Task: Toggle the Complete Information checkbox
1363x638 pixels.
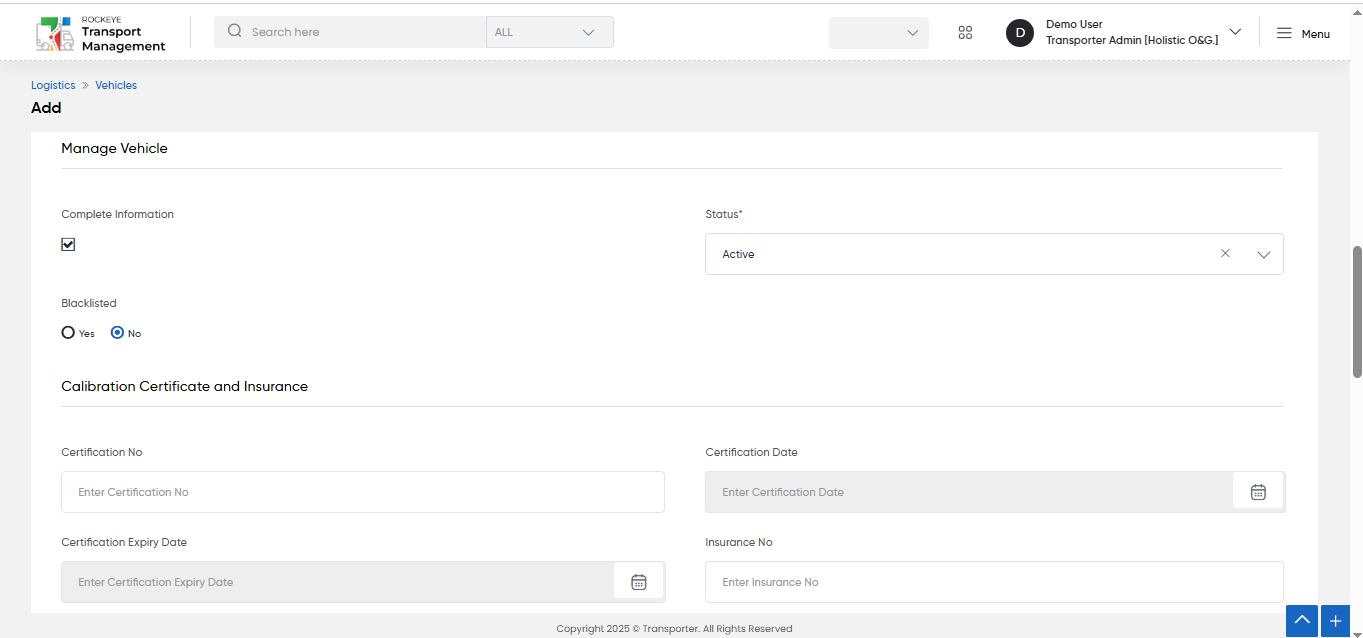Action: coord(68,244)
